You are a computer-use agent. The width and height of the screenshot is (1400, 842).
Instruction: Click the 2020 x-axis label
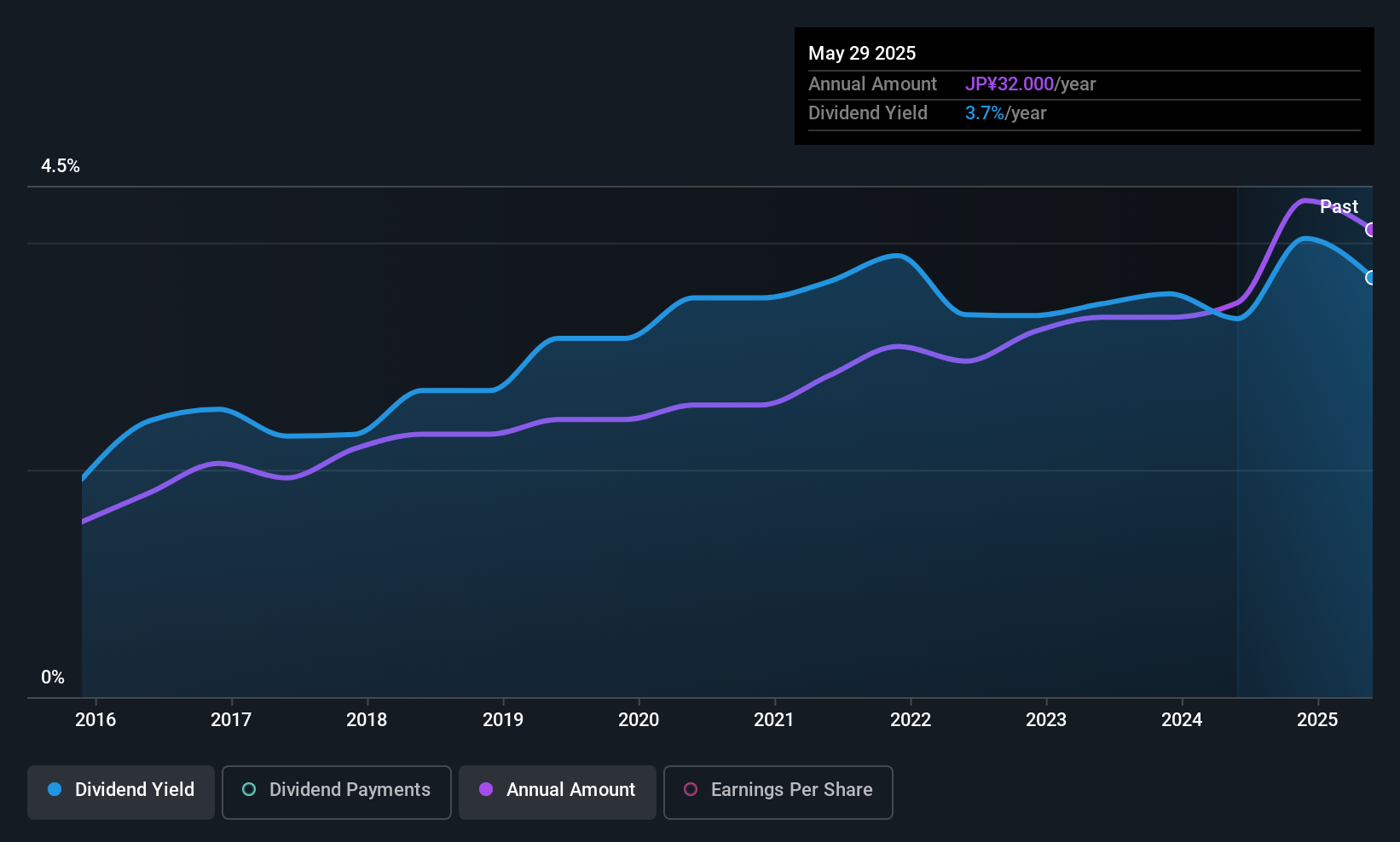click(x=639, y=719)
